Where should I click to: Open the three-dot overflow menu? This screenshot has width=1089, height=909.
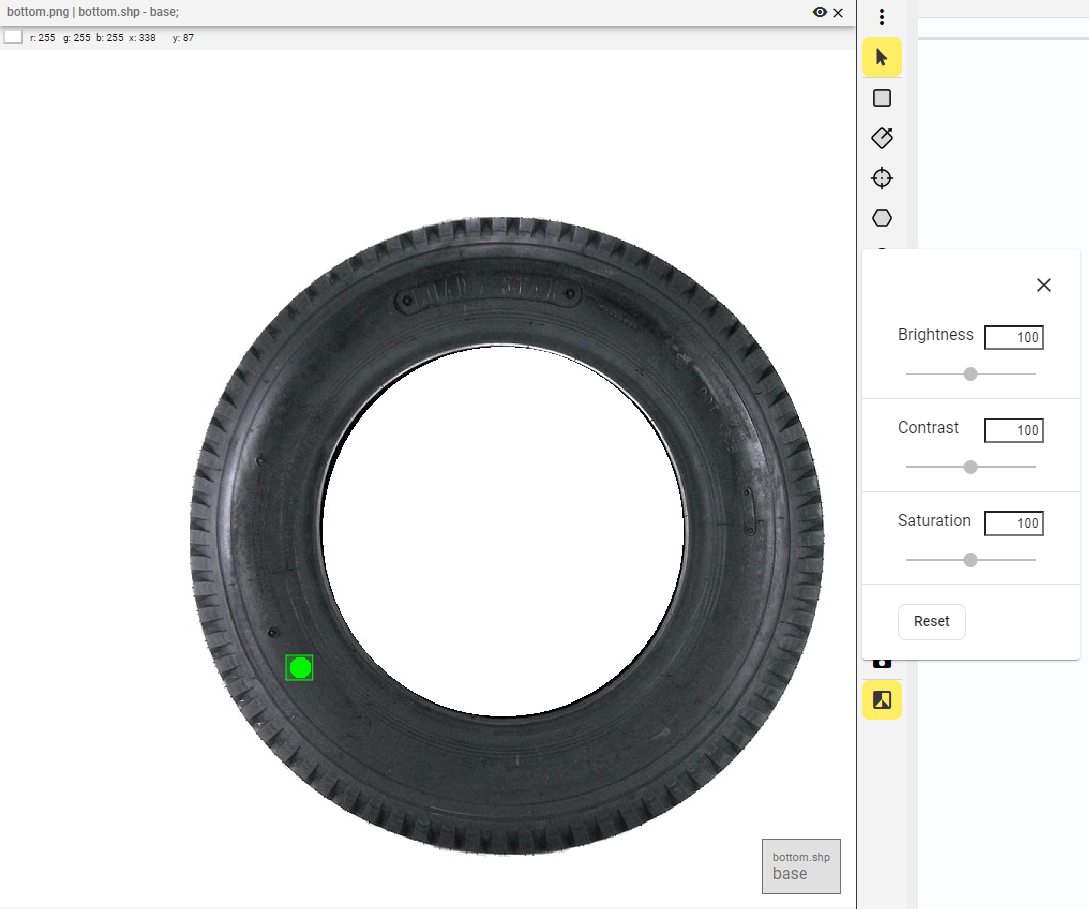(881, 17)
